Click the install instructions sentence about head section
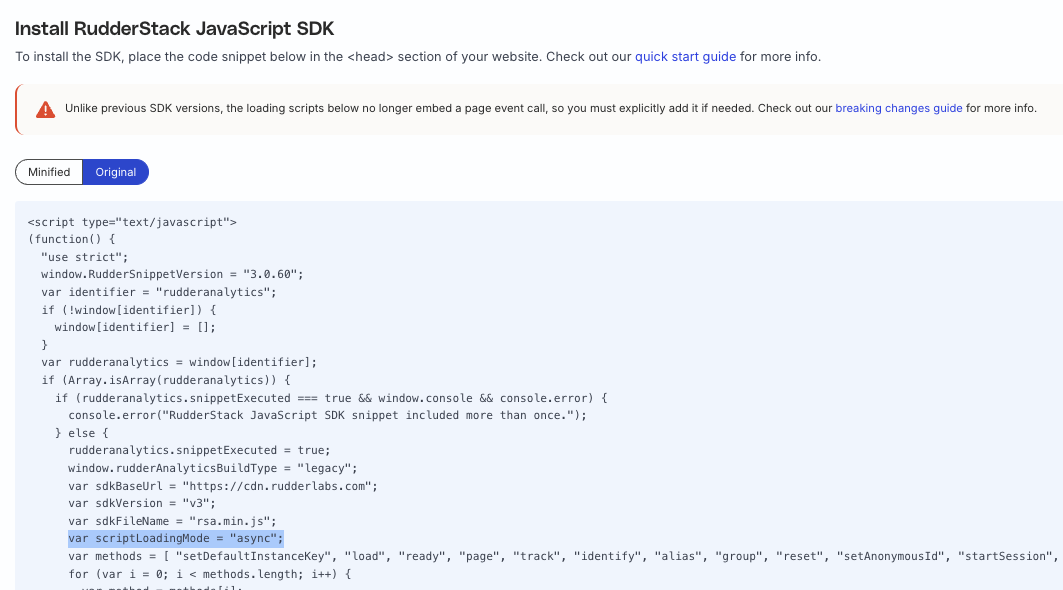 click(418, 56)
